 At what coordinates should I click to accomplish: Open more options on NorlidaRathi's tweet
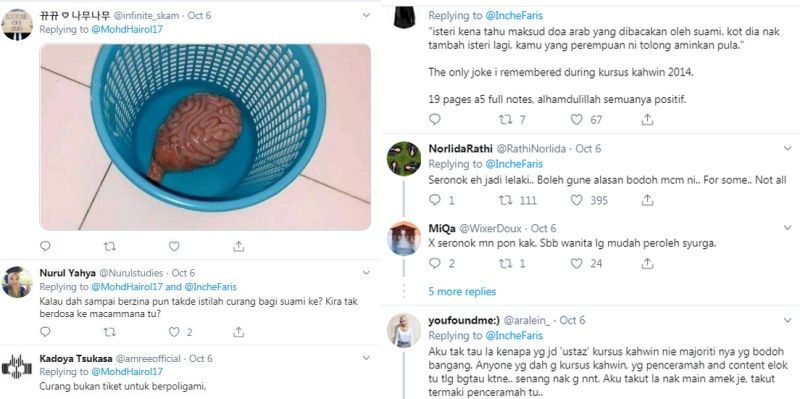click(x=787, y=148)
